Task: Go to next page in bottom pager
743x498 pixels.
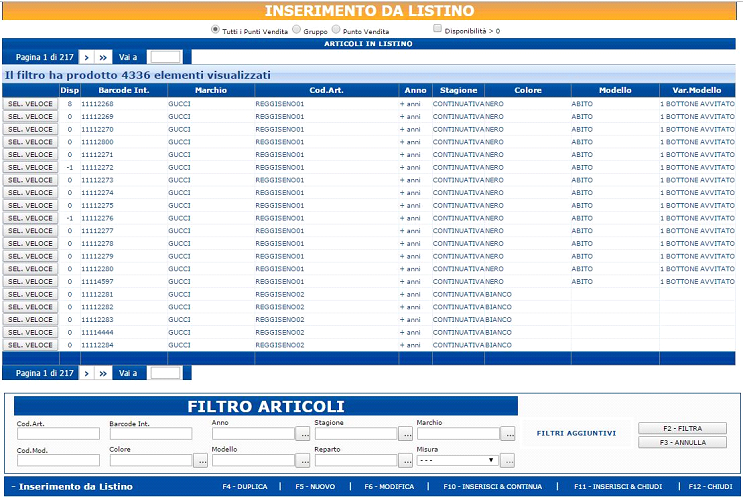Action: [86, 373]
